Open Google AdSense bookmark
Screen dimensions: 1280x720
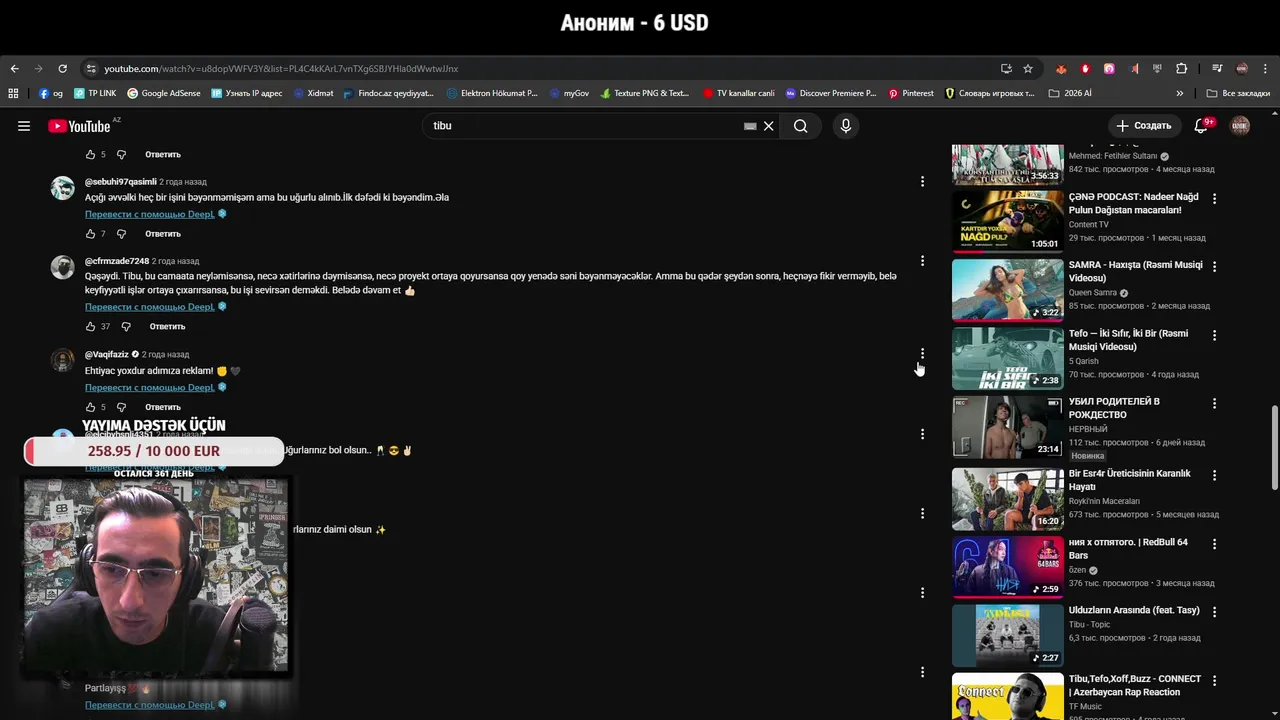tap(164, 93)
